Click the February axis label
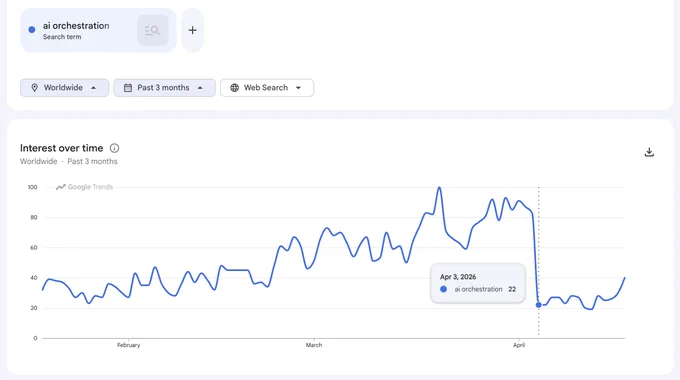680x380 pixels. (x=129, y=345)
